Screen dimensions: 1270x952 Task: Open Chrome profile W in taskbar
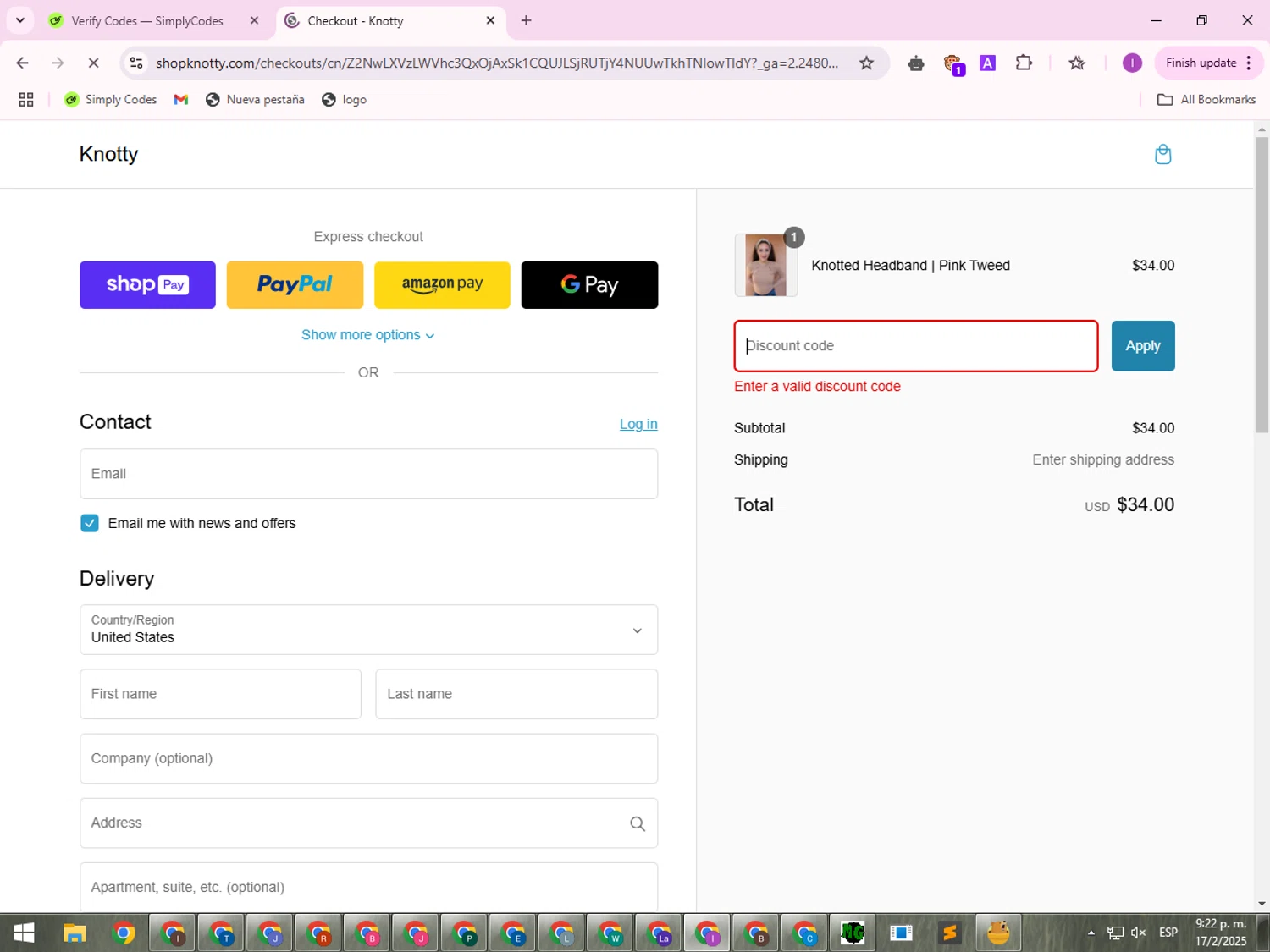[x=610, y=933]
